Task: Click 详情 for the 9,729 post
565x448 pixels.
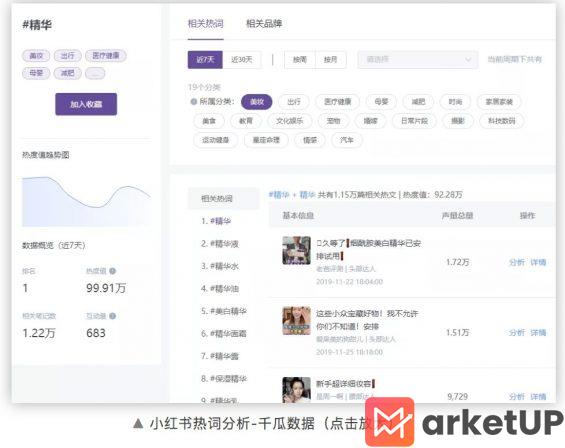Action: click(538, 396)
